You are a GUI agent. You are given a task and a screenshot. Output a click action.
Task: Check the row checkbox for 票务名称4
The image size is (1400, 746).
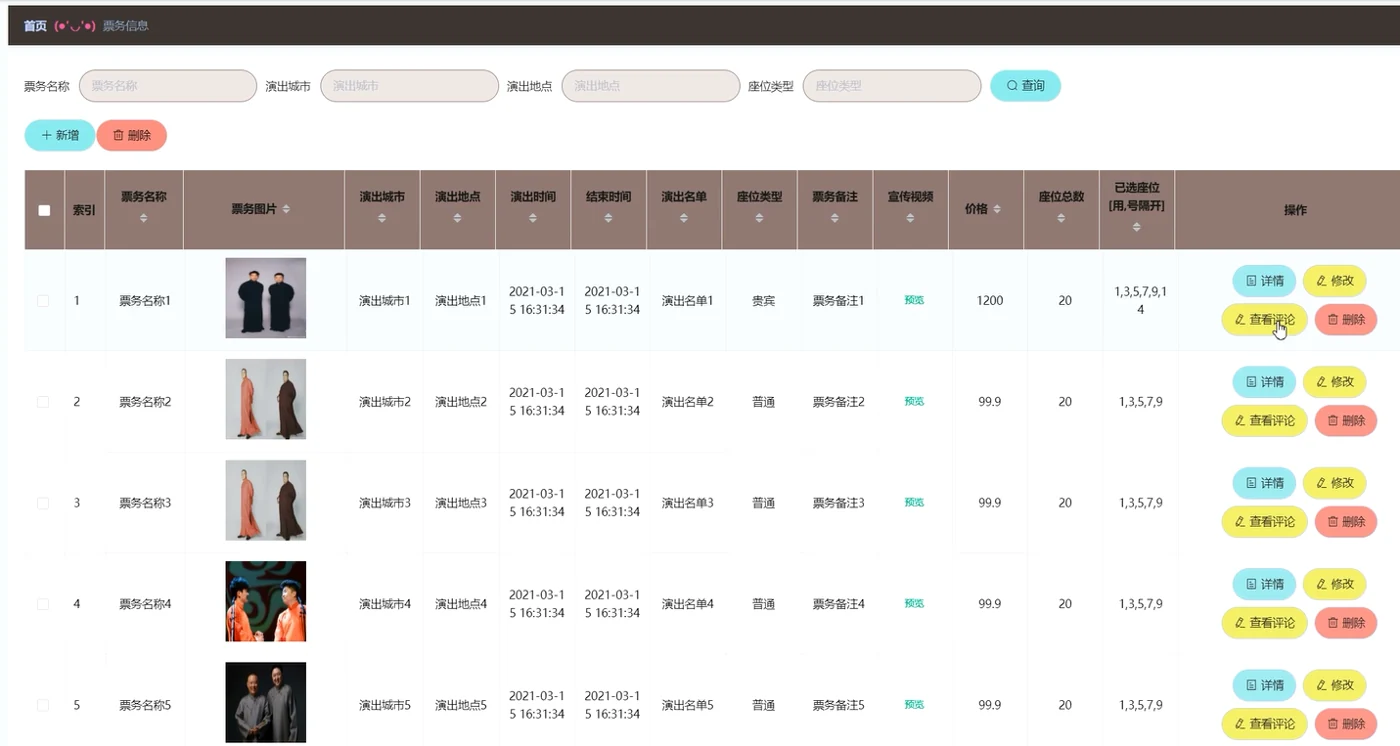coord(43,604)
